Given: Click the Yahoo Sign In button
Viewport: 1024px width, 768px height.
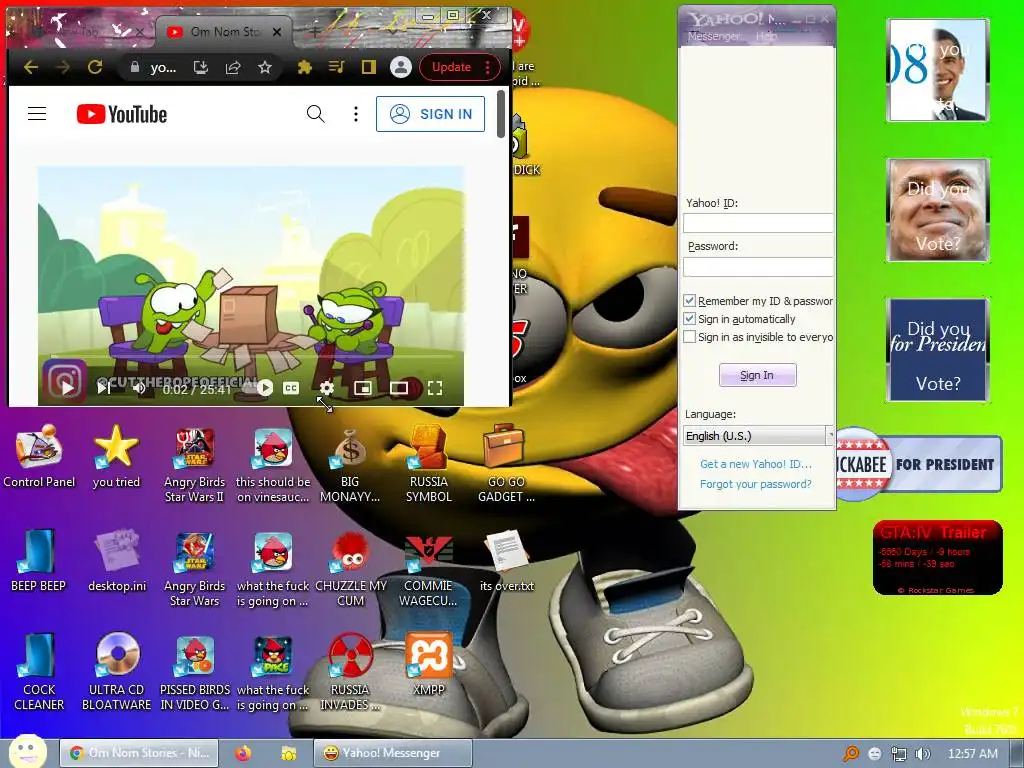Looking at the screenshot, I should [x=757, y=375].
